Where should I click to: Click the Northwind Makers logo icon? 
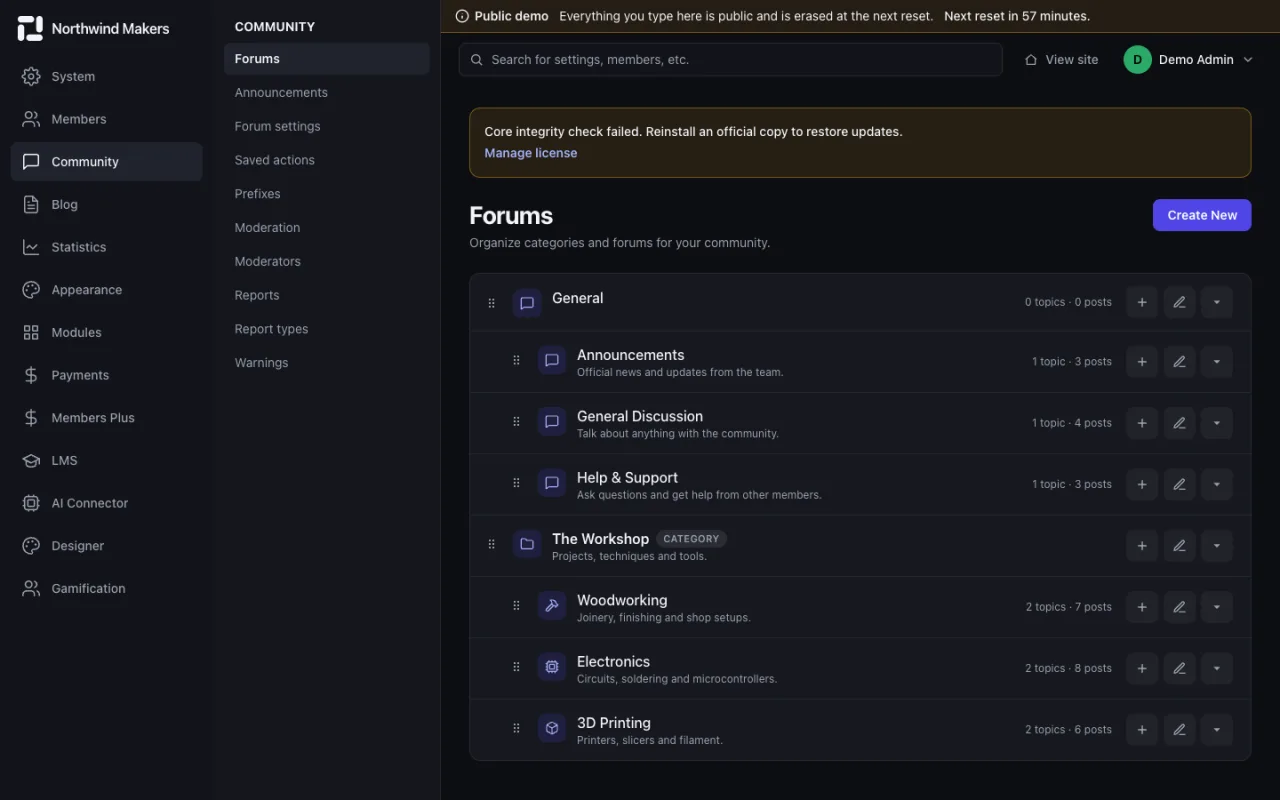tap(31, 28)
